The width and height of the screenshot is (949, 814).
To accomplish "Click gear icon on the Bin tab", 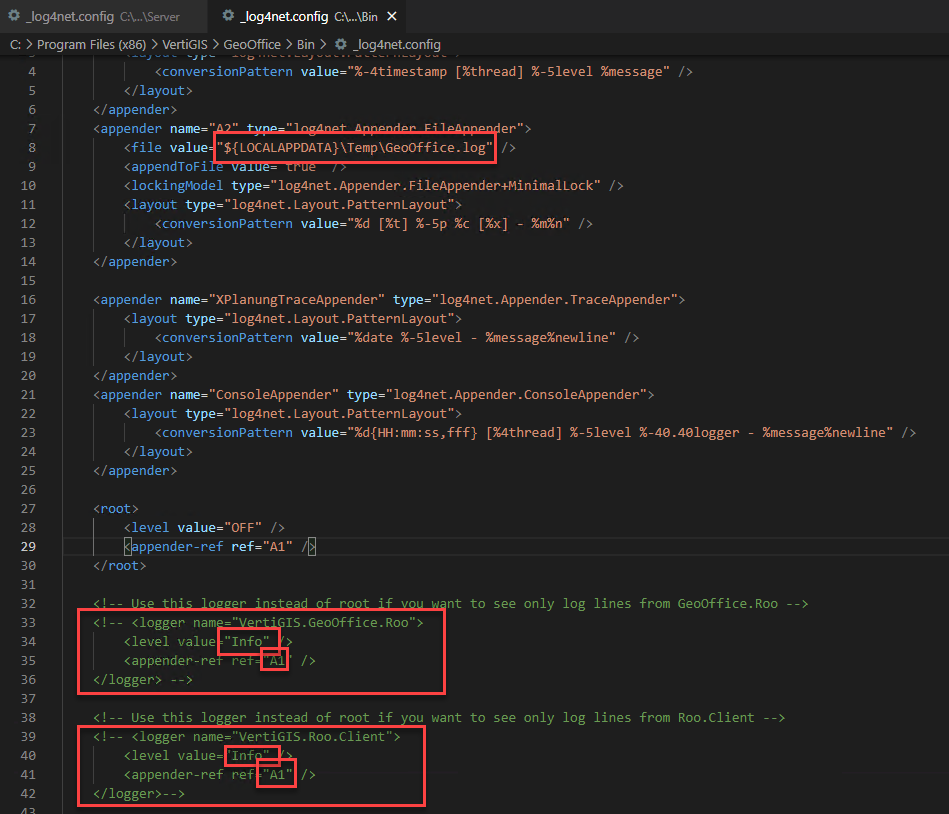I will pyautogui.click(x=228, y=16).
